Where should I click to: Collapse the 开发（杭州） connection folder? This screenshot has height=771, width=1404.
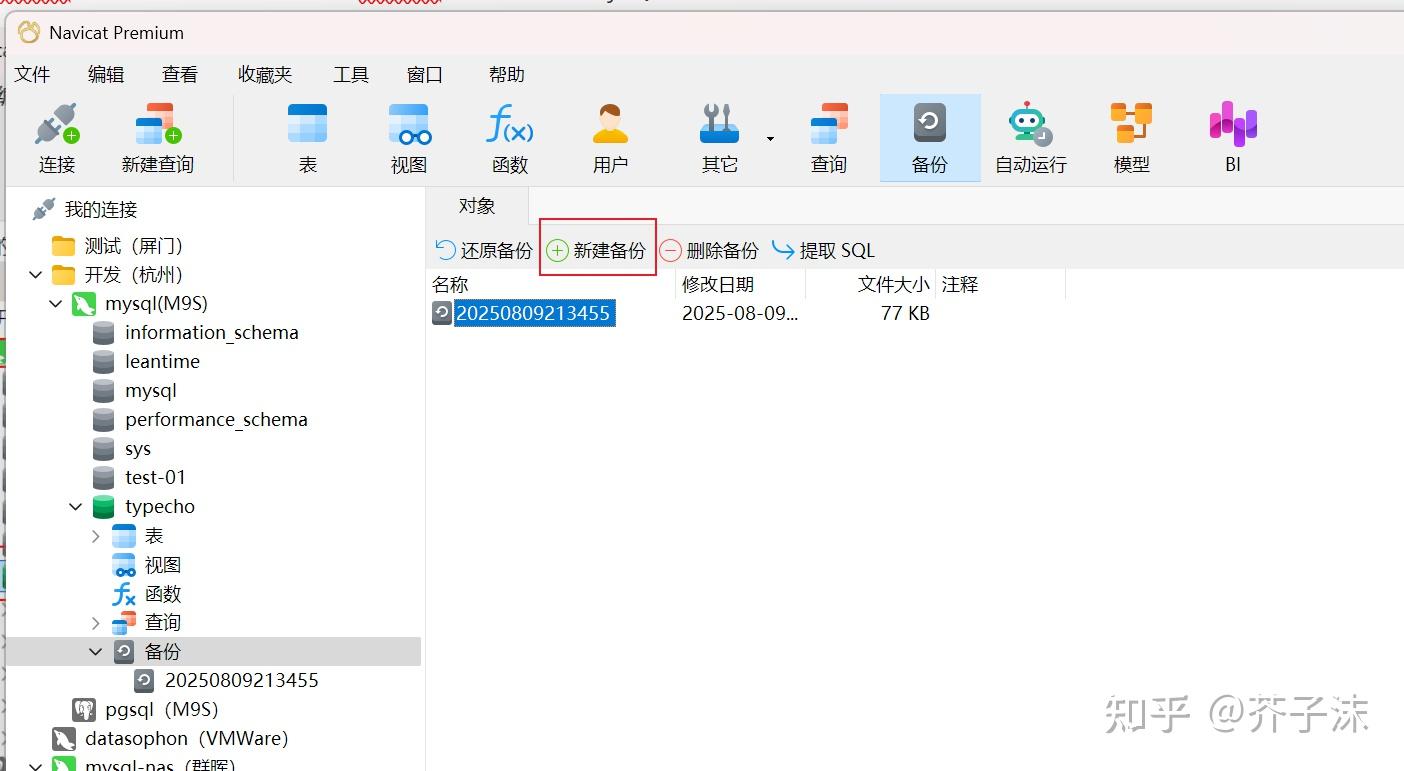(x=35, y=274)
